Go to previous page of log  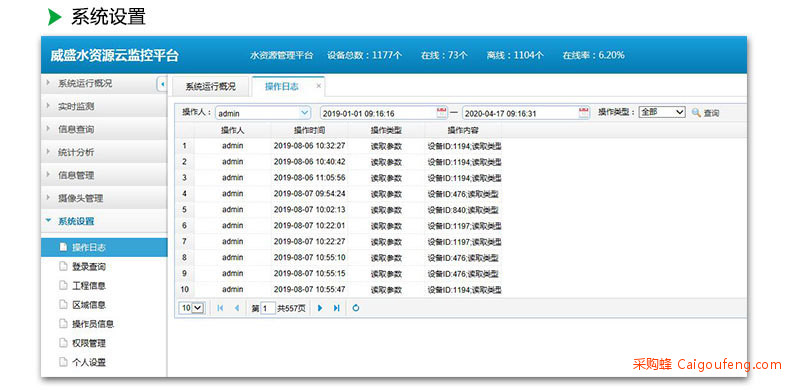click(x=236, y=308)
